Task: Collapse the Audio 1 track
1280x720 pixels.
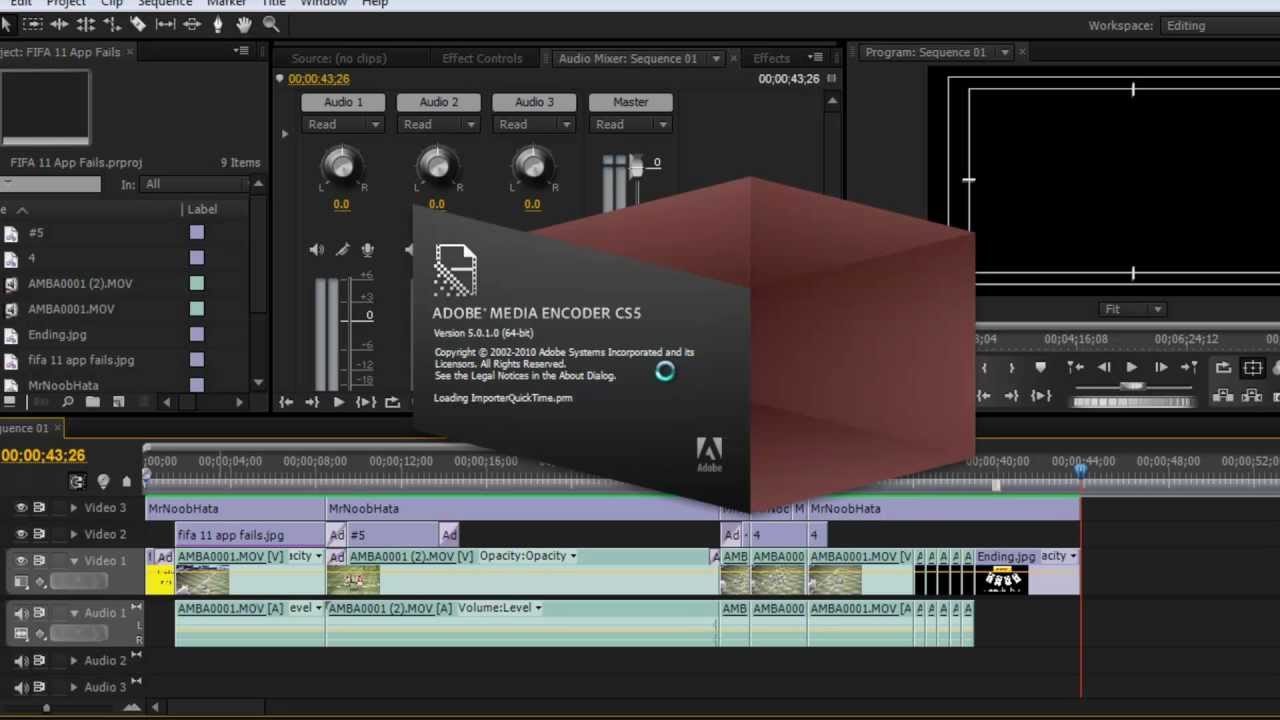Action: click(73, 613)
